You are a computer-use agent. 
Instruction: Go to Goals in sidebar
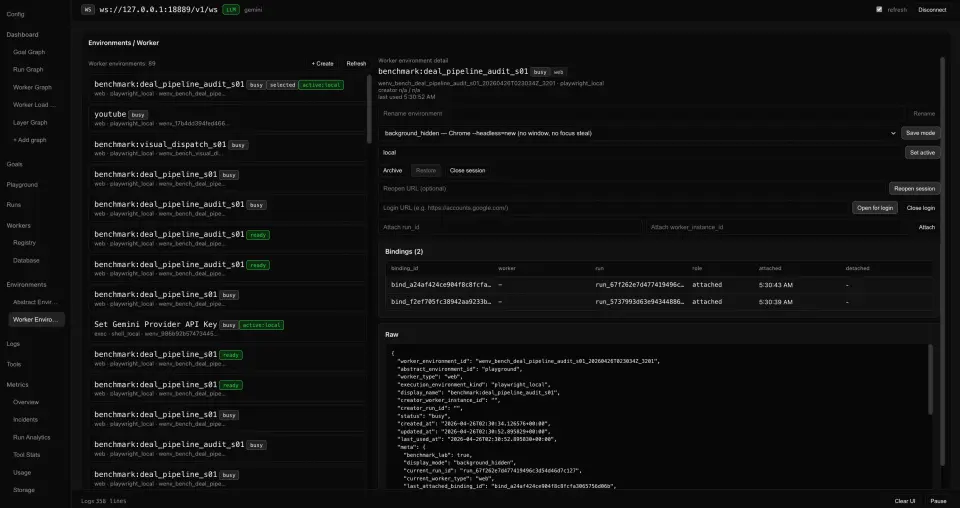(x=15, y=165)
